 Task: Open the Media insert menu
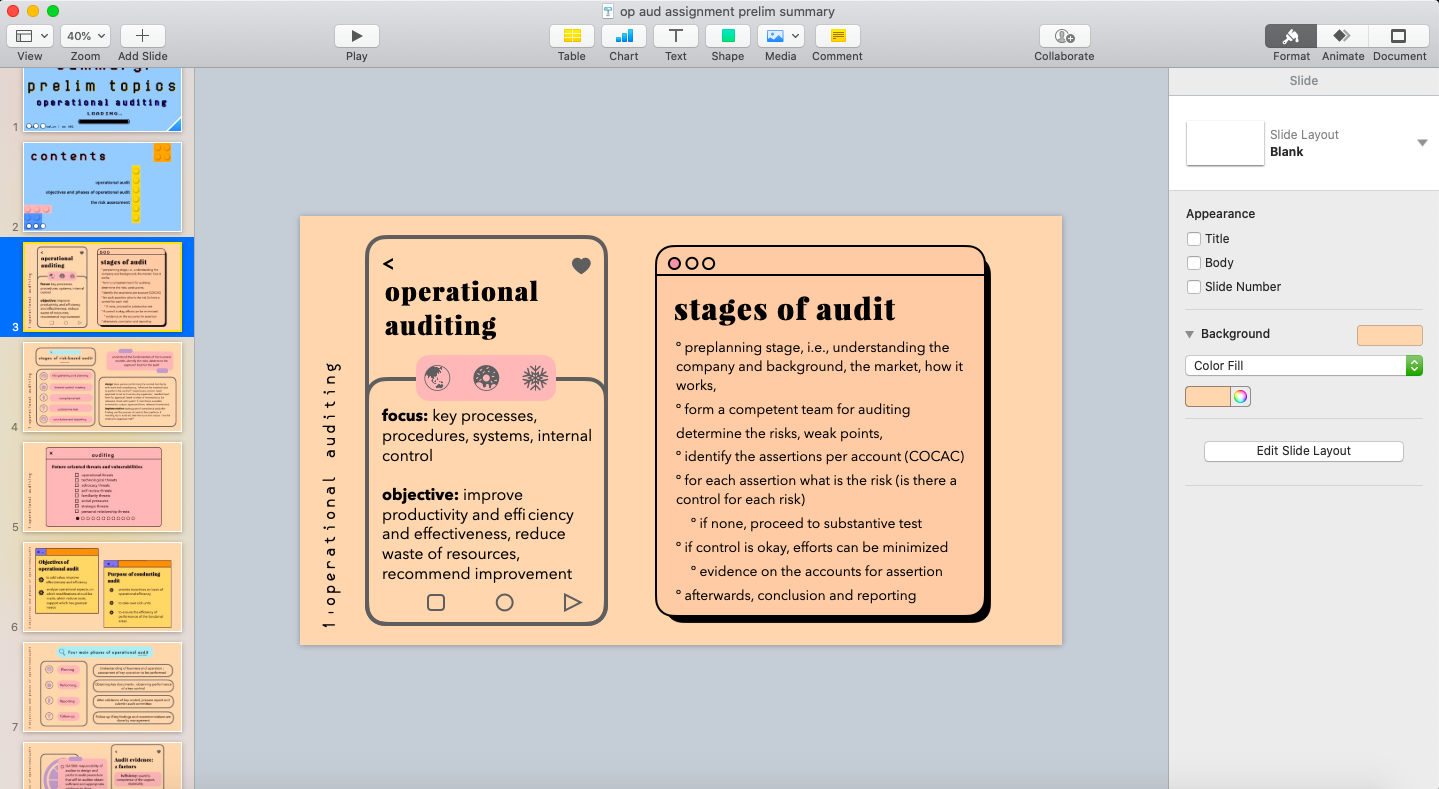781,36
